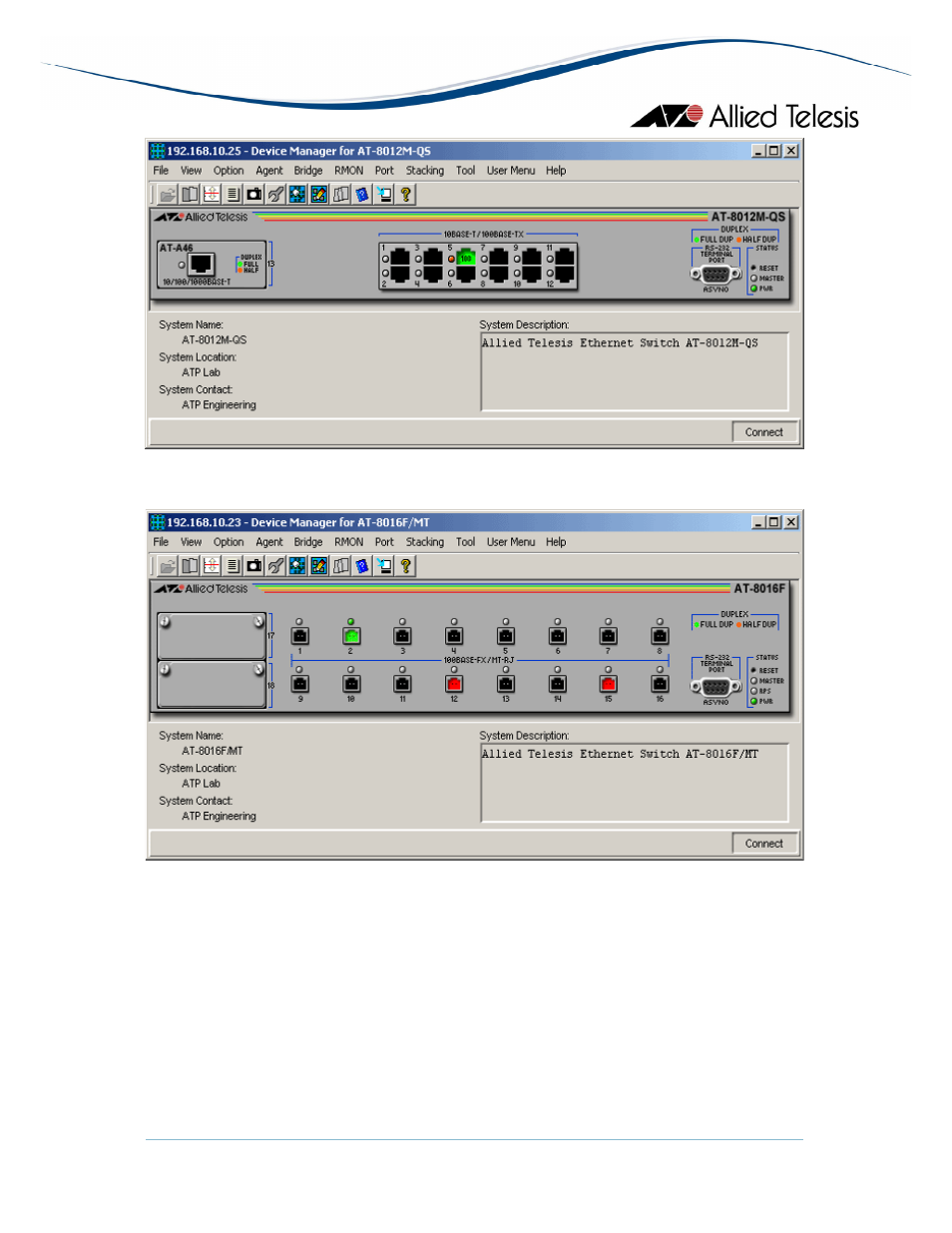Viewport: 952px width, 1233px height.
Task: Click text-list lines toolbar icon in AT-8012M-QS window
Action: click(x=233, y=195)
